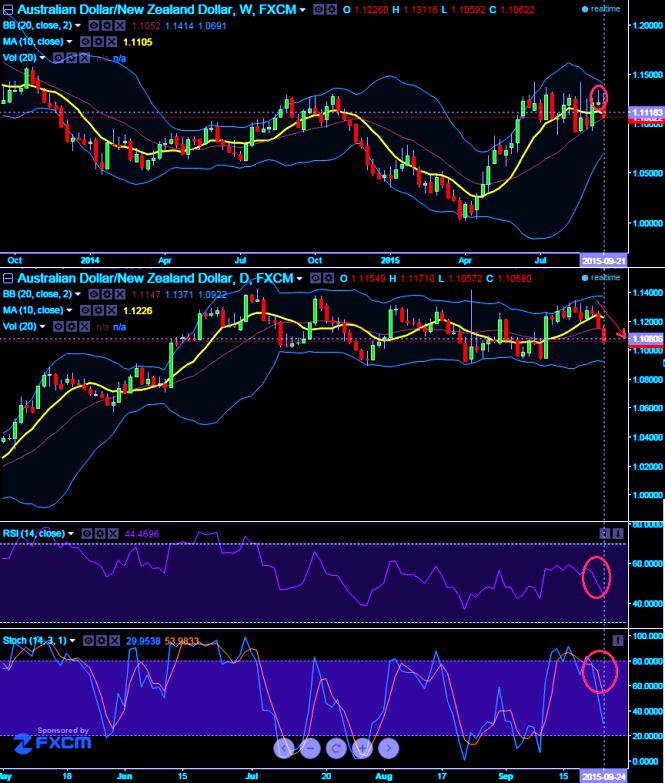The width and height of the screenshot is (665, 783).
Task: Click the weekly price label 1.11183
Action: (x=646, y=113)
